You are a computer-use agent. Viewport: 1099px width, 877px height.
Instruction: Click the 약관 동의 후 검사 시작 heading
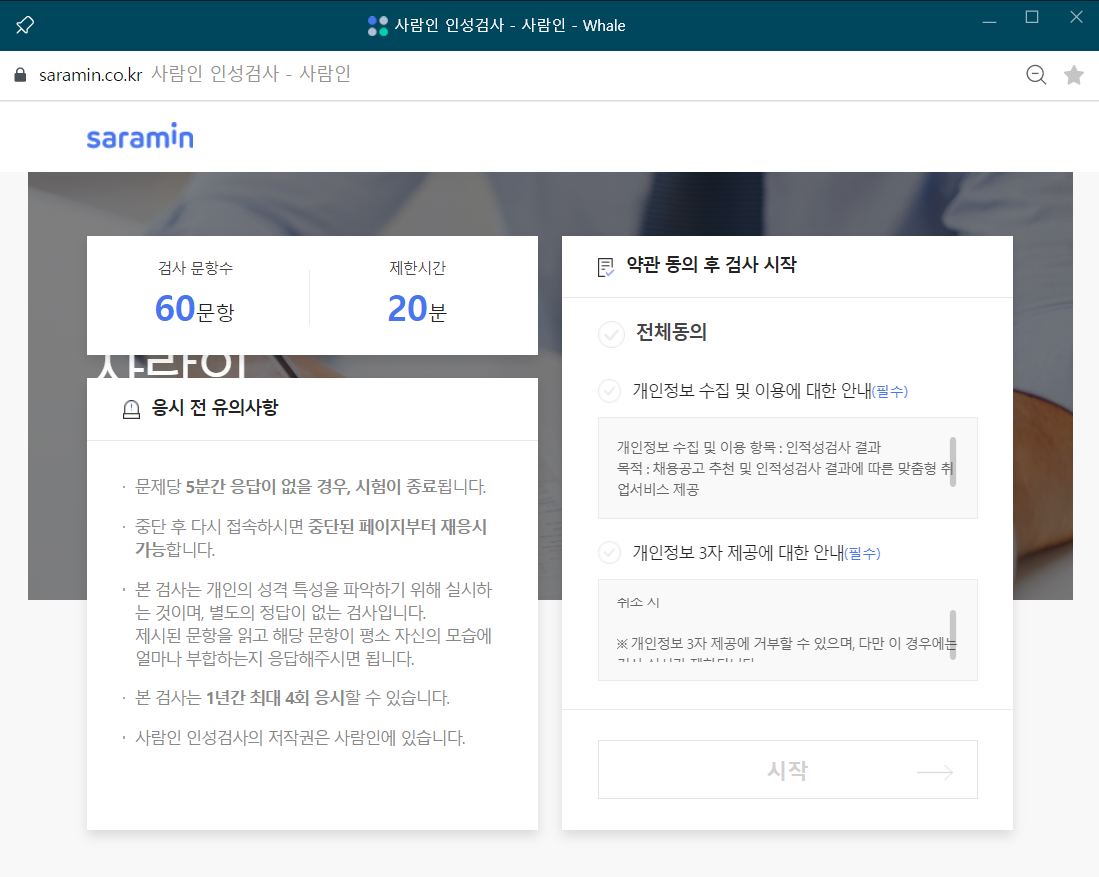tap(711, 264)
